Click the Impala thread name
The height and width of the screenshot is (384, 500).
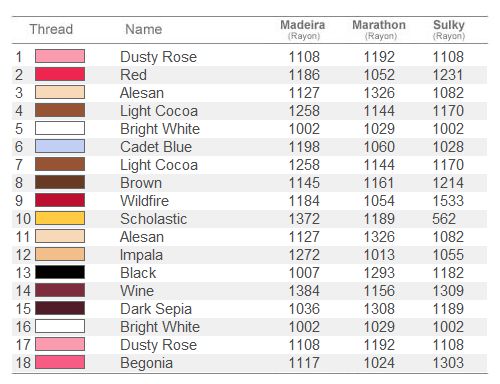click(141, 255)
